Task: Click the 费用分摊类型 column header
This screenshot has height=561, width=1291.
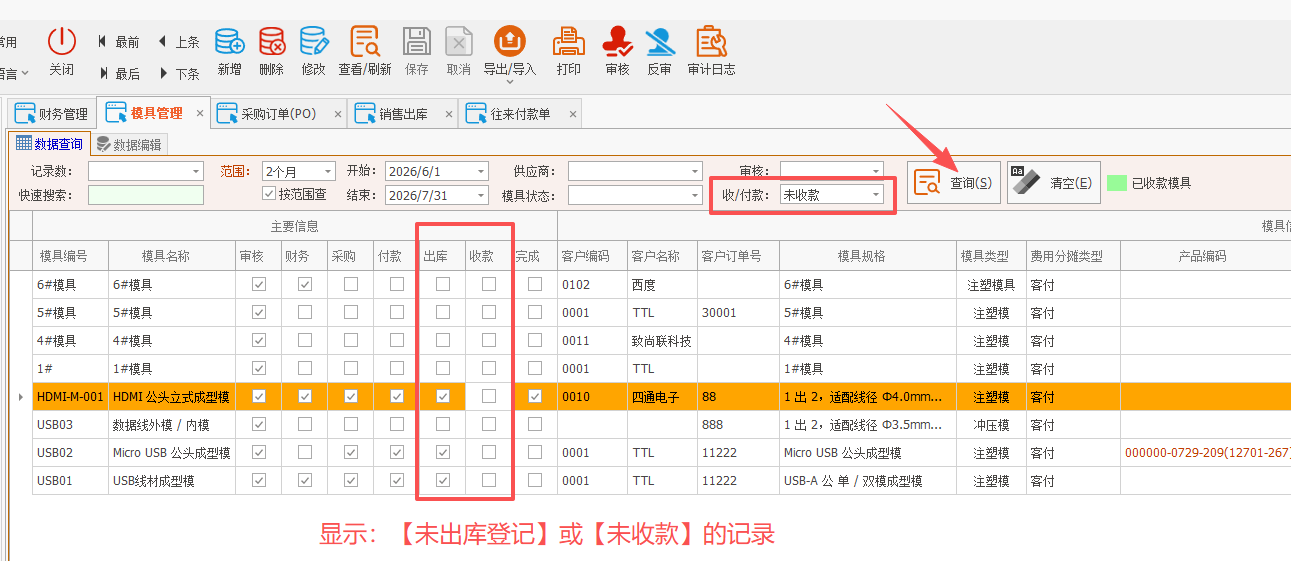Action: click(1073, 256)
